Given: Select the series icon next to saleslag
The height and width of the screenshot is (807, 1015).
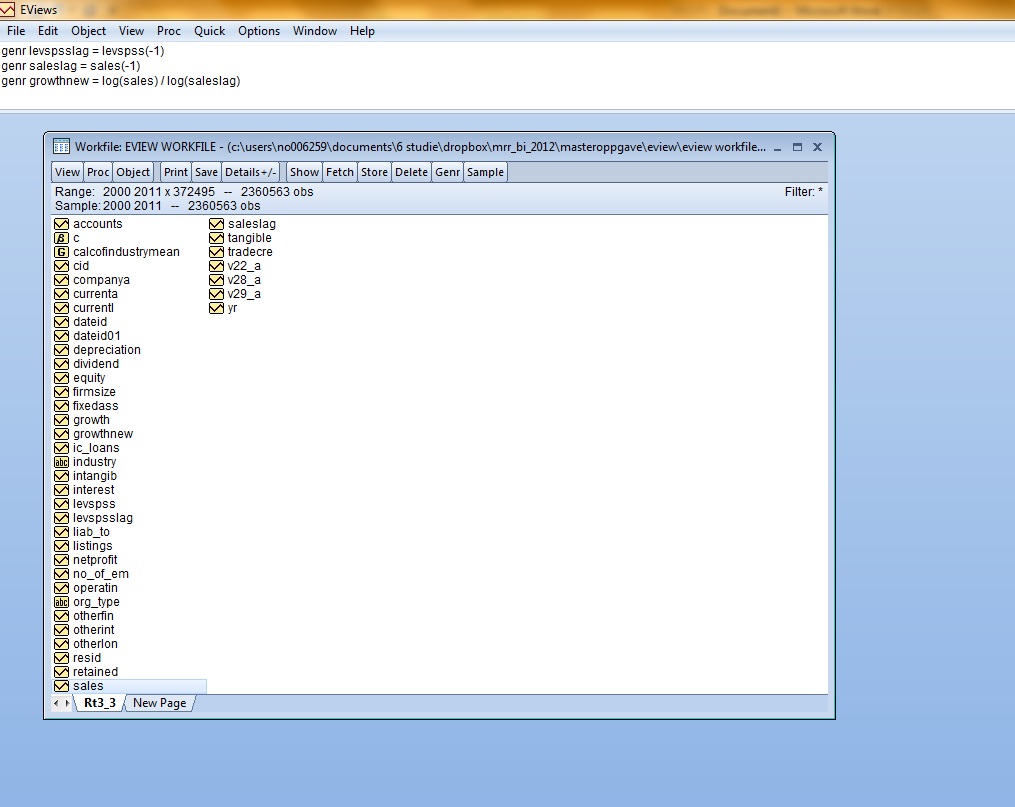Looking at the screenshot, I should pyautogui.click(x=216, y=224).
